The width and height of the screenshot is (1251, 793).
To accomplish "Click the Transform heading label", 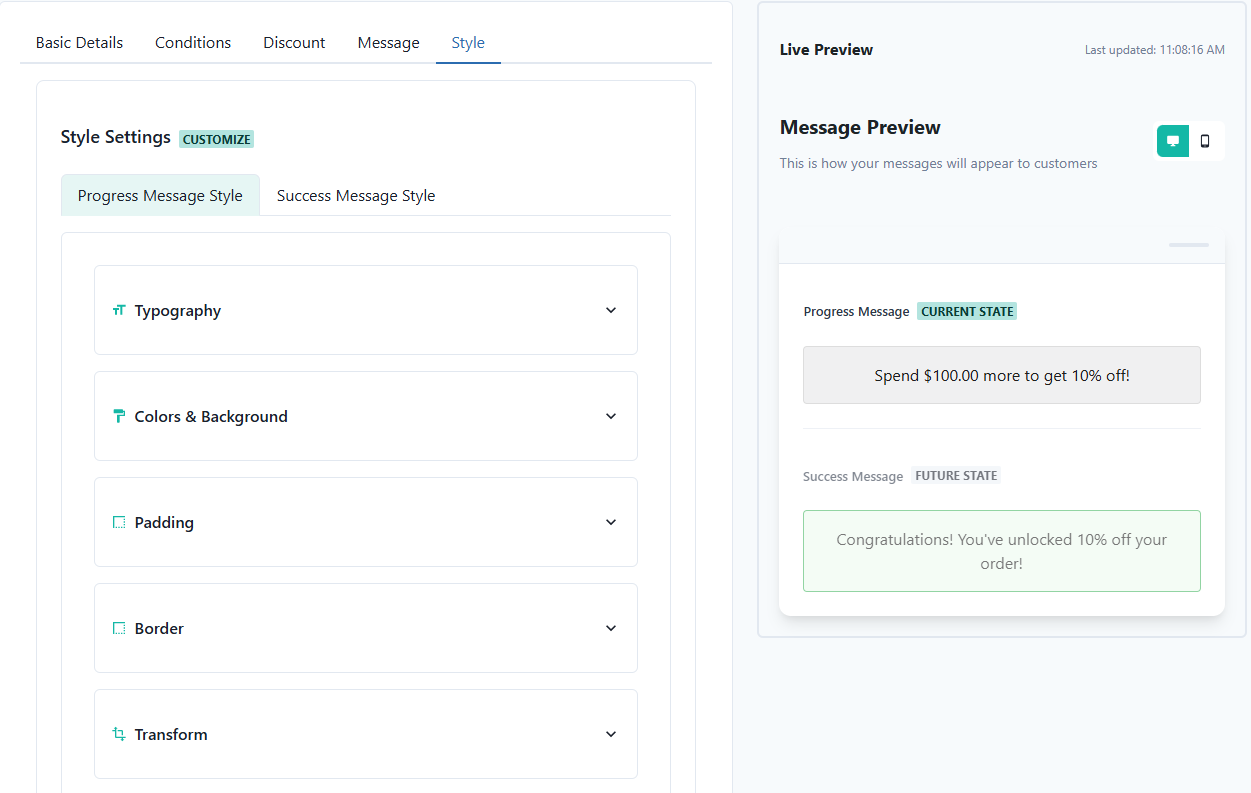I will tap(171, 735).
